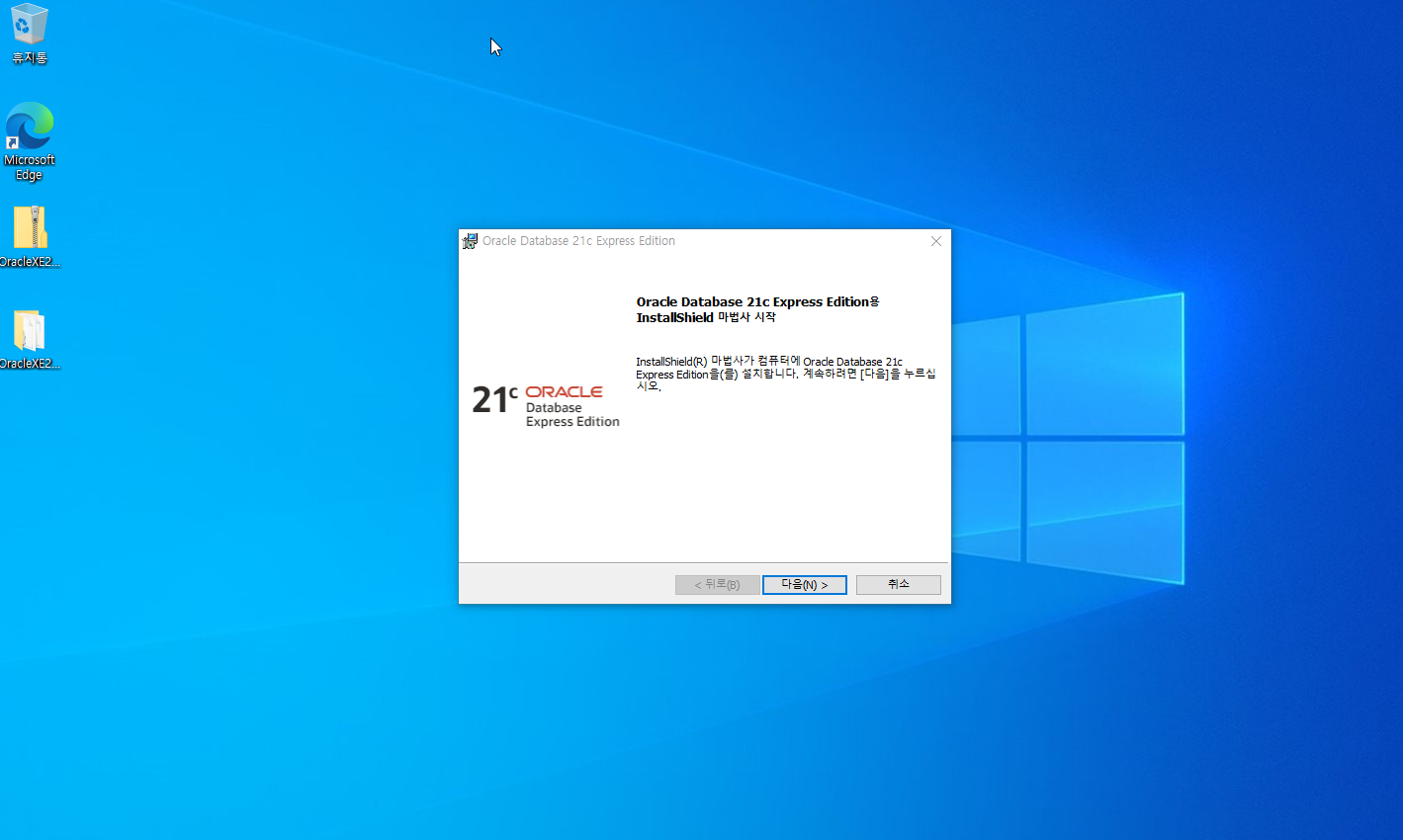Screen dimensions: 1403x840
Task: Click the 다음(N) > button
Action: coord(804,585)
